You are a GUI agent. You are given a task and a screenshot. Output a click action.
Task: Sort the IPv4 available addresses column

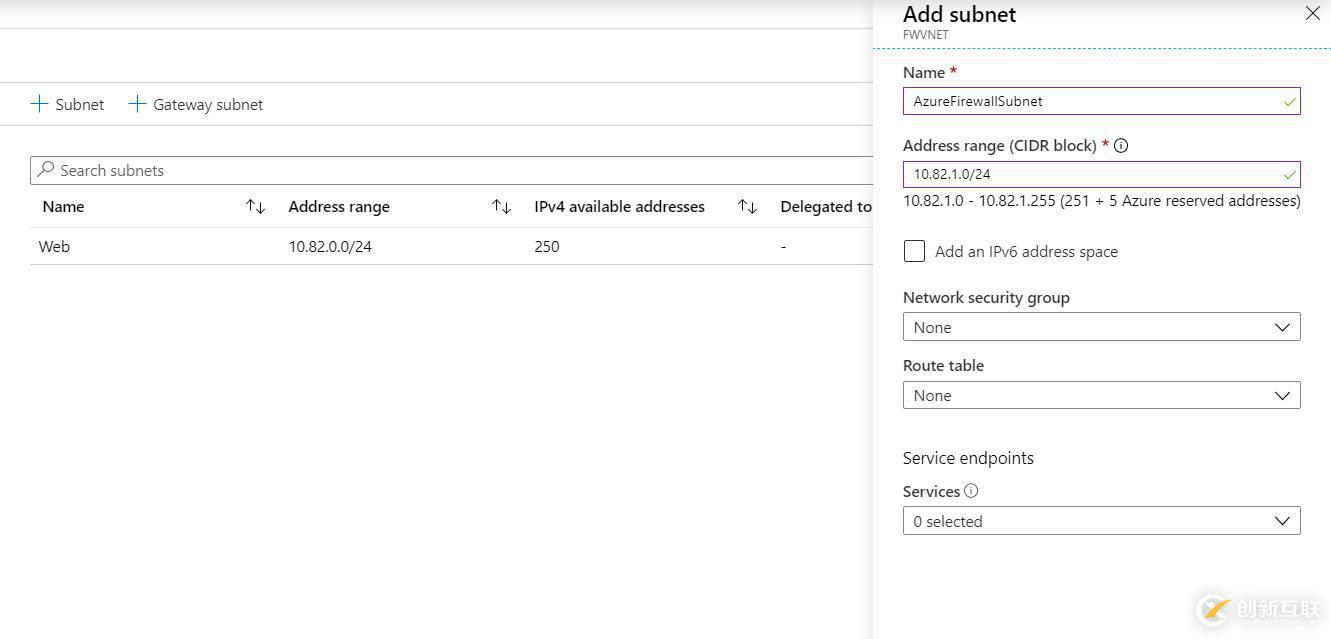point(747,206)
